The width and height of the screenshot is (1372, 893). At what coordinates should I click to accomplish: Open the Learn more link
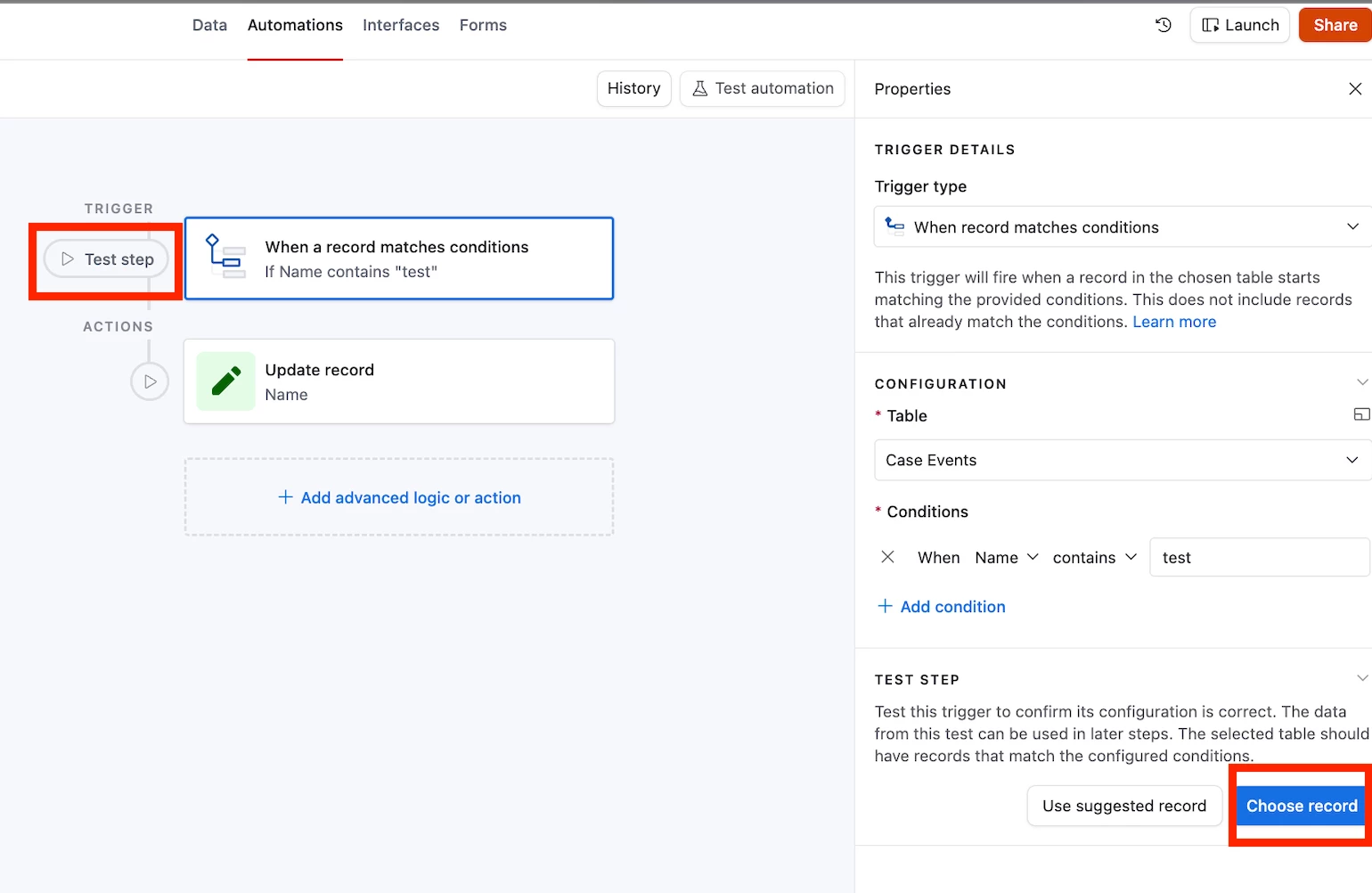(x=1173, y=322)
